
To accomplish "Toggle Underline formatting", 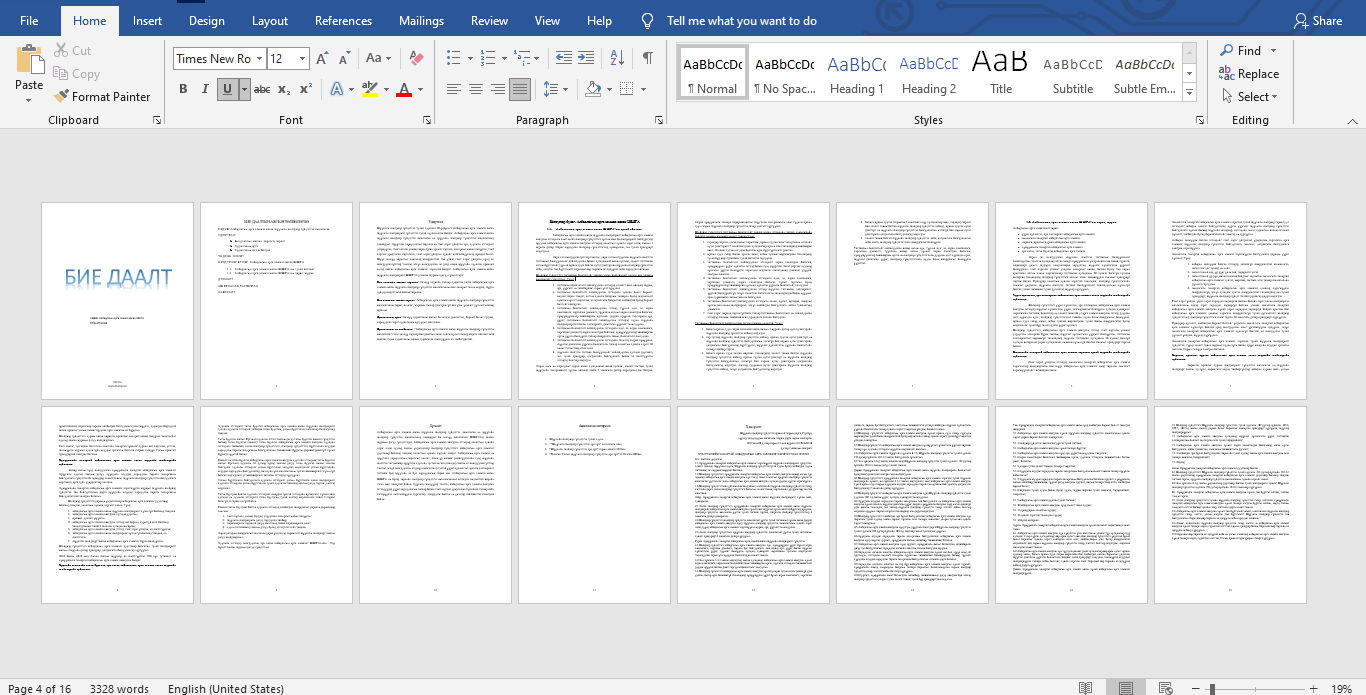I will (228, 89).
